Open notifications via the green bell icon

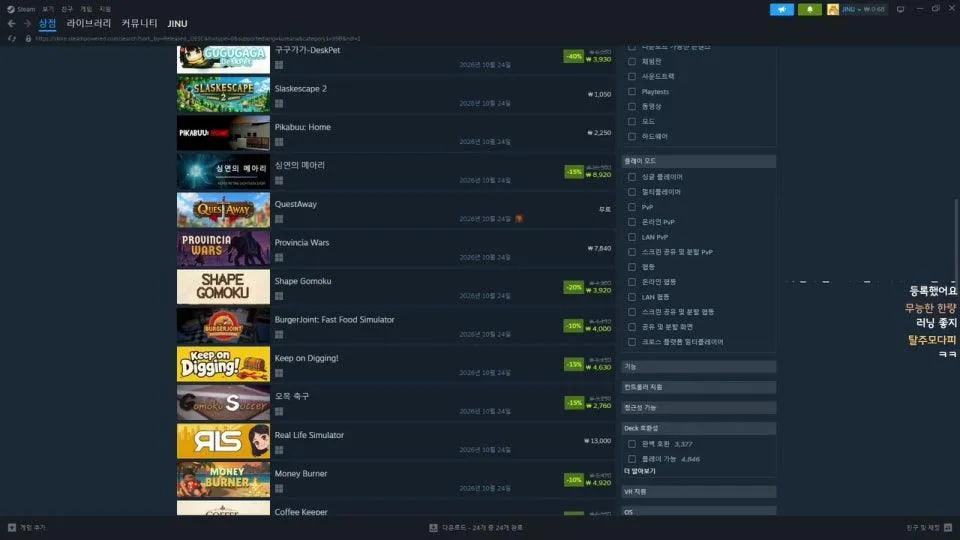click(x=809, y=9)
